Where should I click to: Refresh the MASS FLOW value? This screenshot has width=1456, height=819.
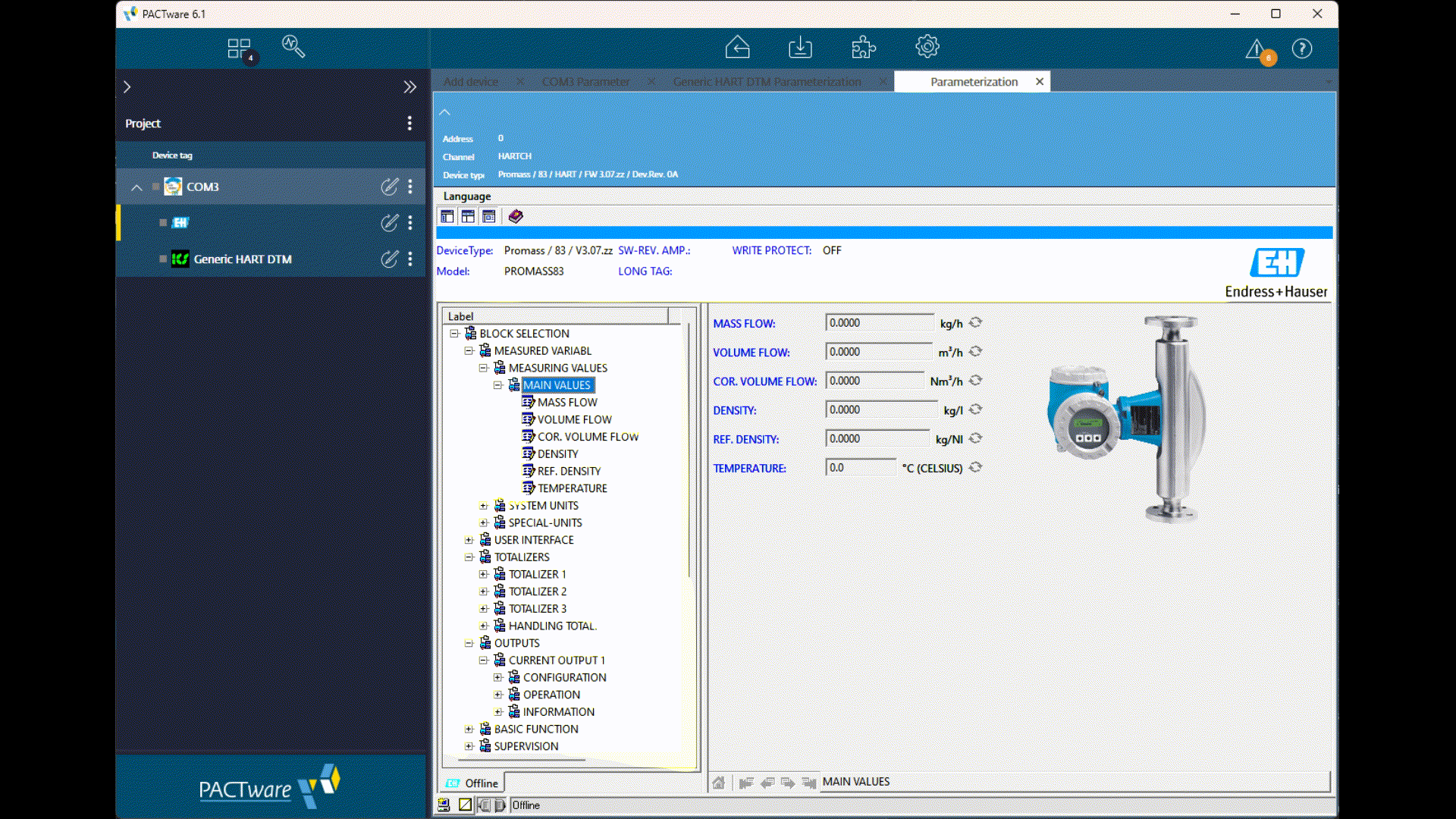(976, 322)
